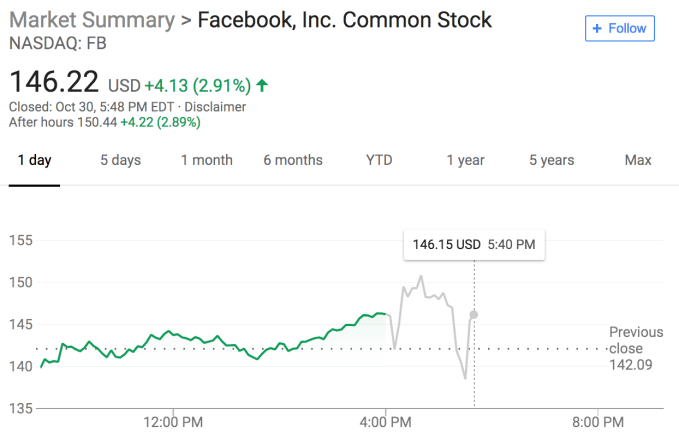Viewport: 679px width, 438px height.
Task: View the 5 years chart tab
Action: click(551, 160)
